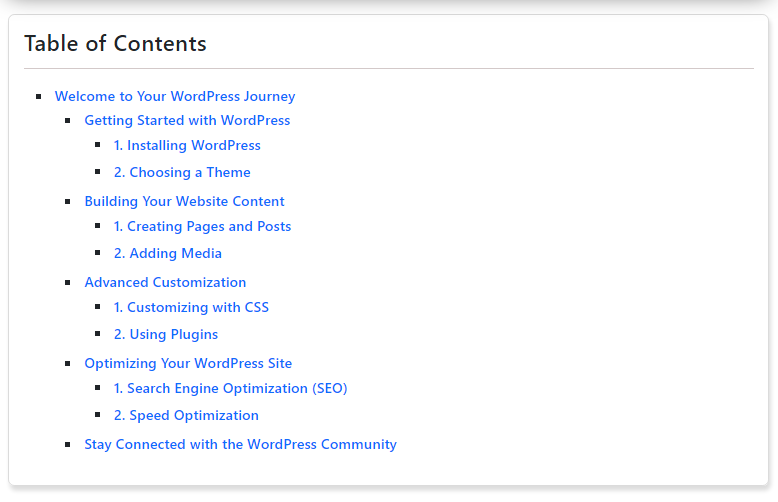The height and width of the screenshot is (502, 778).
Task: Go to 1. Creating Pages and Posts
Action: tap(202, 226)
